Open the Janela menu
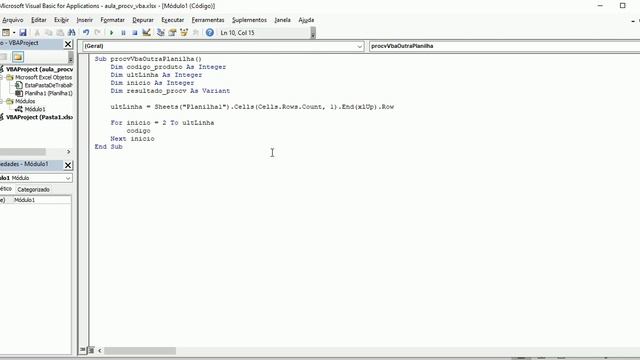Image resolution: width=640 pixels, height=360 pixels. (x=282, y=20)
